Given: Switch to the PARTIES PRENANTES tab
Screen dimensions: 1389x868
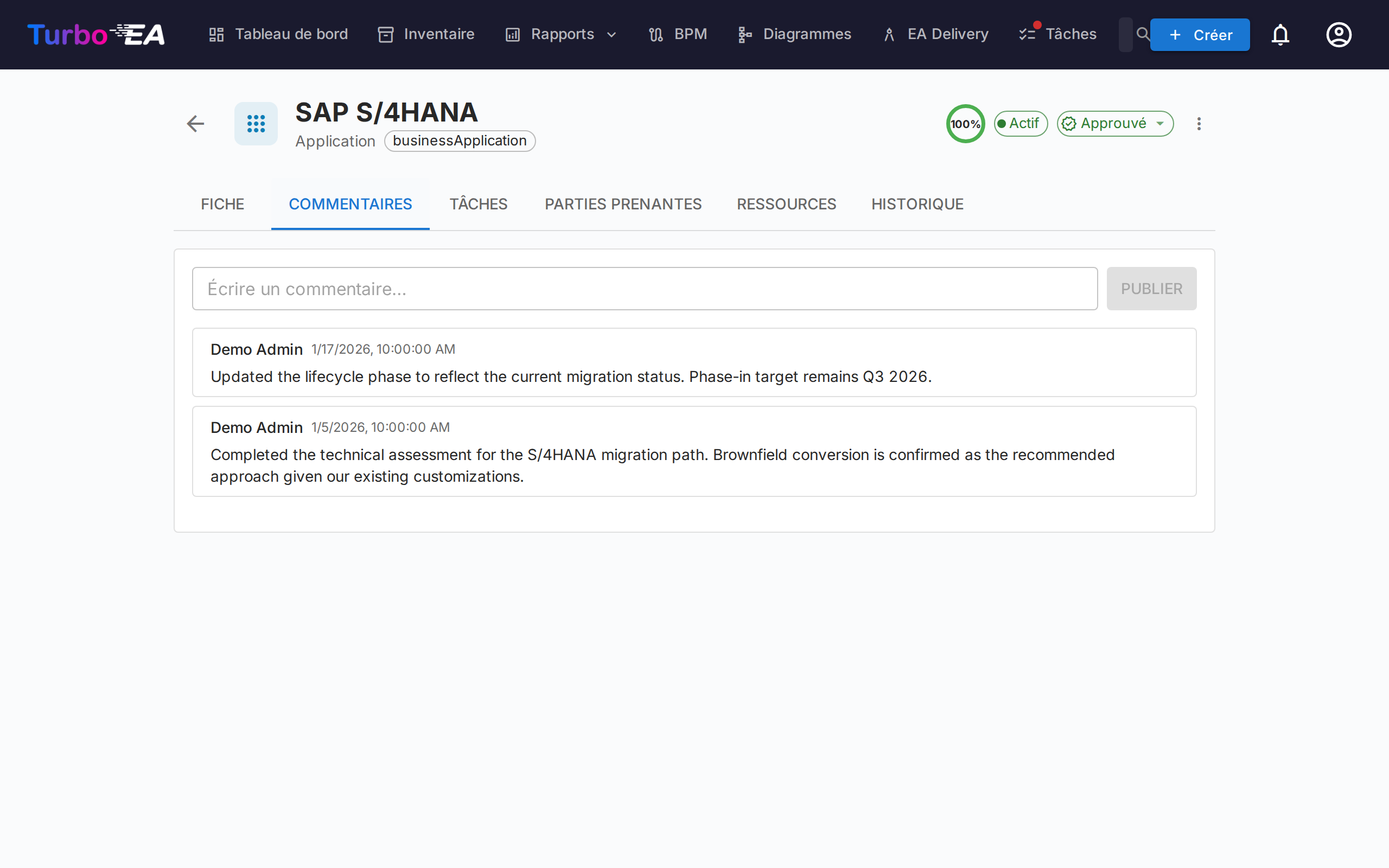Looking at the screenshot, I should coord(623,204).
